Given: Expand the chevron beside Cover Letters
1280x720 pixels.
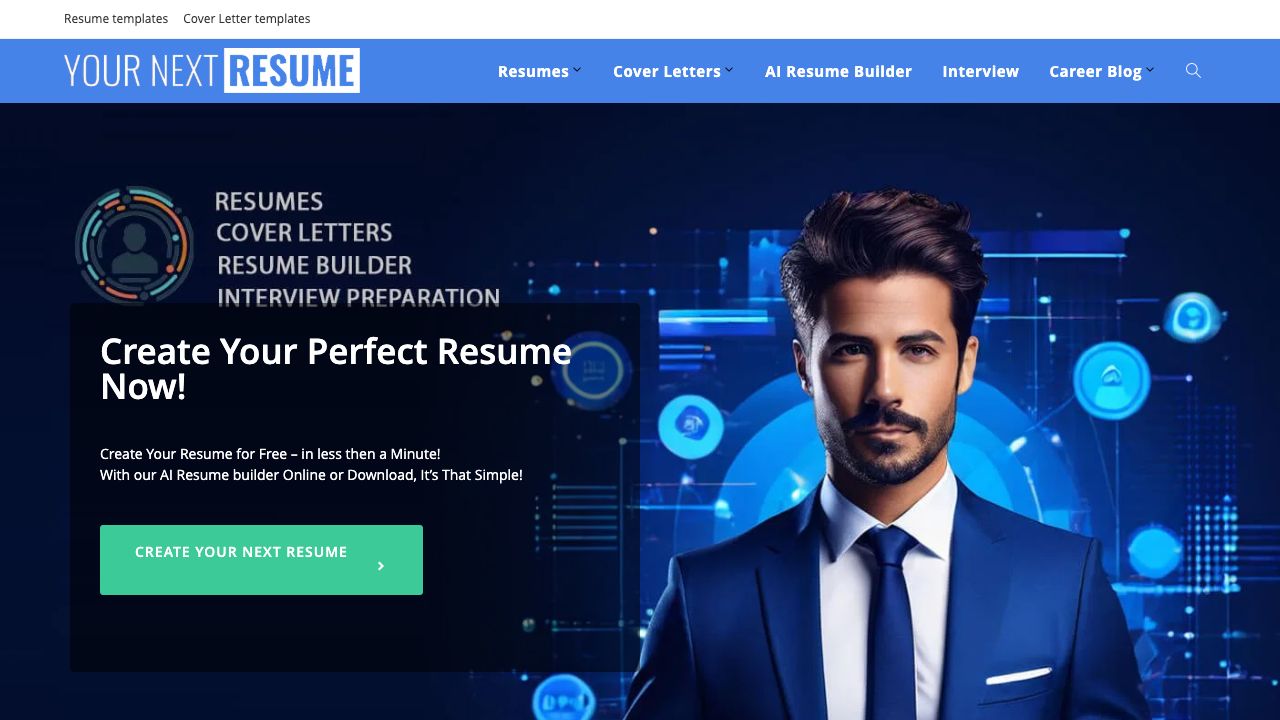Looking at the screenshot, I should 729,70.
